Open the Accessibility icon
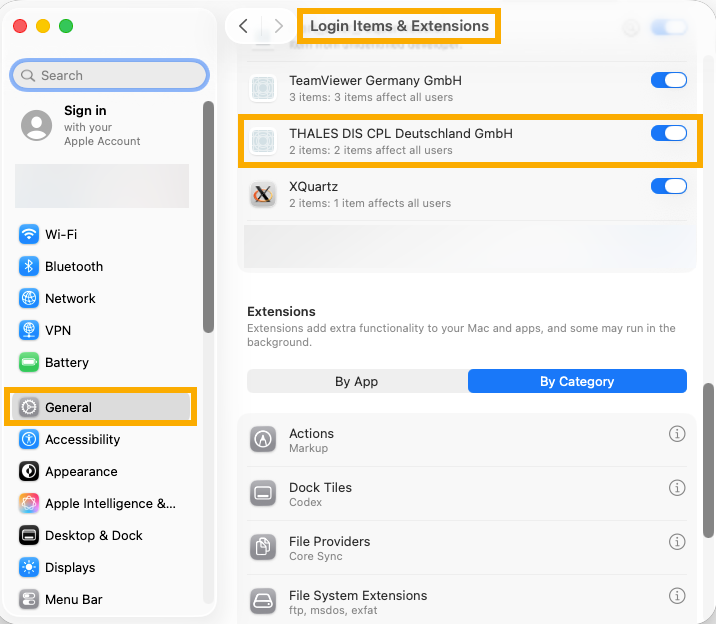 [x=29, y=439]
